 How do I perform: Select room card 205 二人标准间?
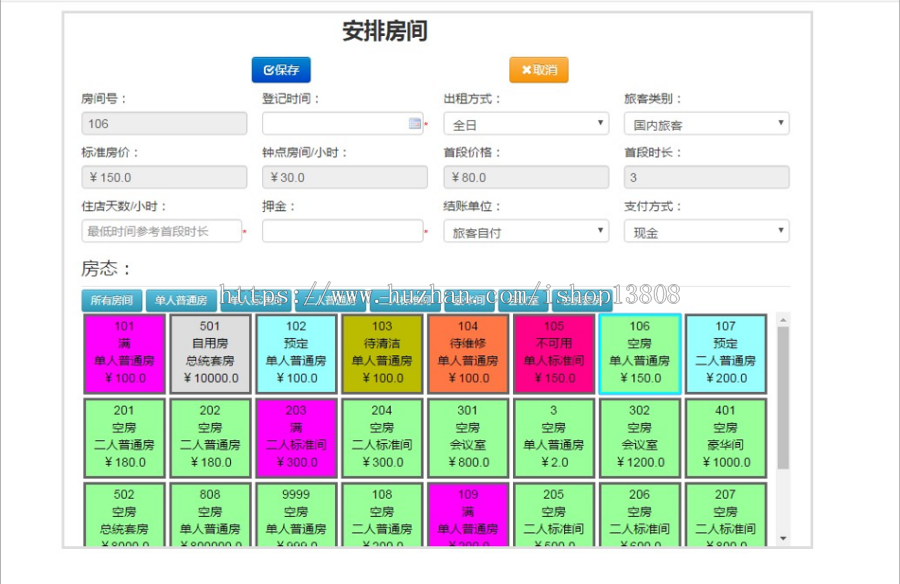point(554,515)
